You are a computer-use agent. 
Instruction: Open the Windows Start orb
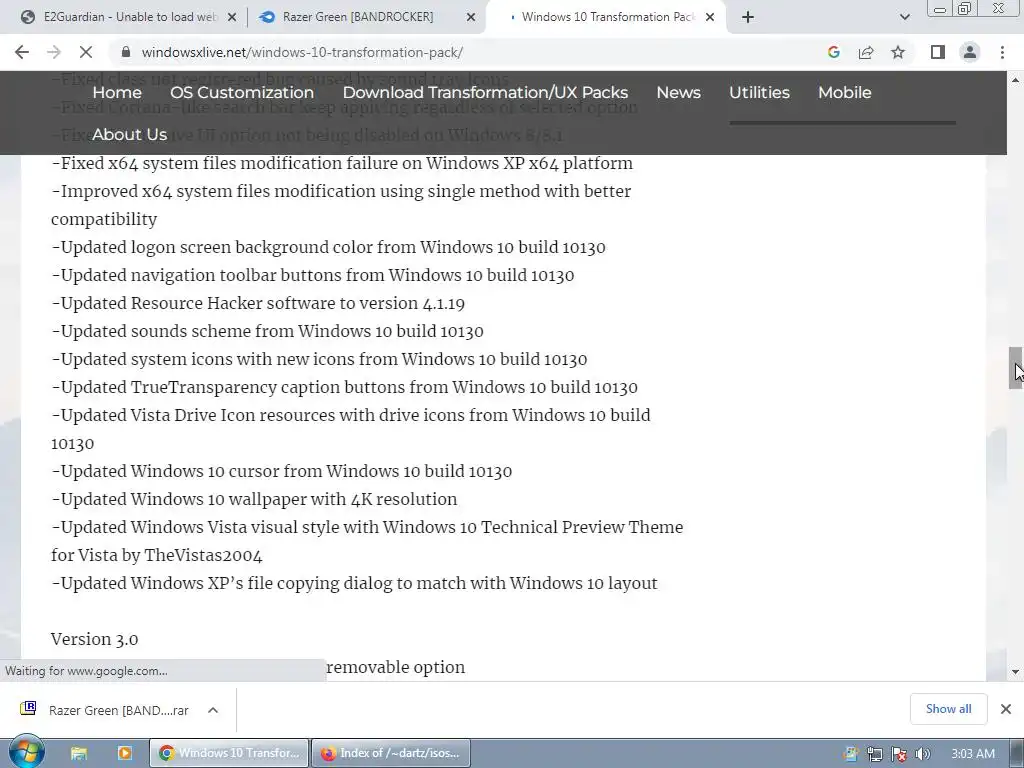click(x=27, y=752)
